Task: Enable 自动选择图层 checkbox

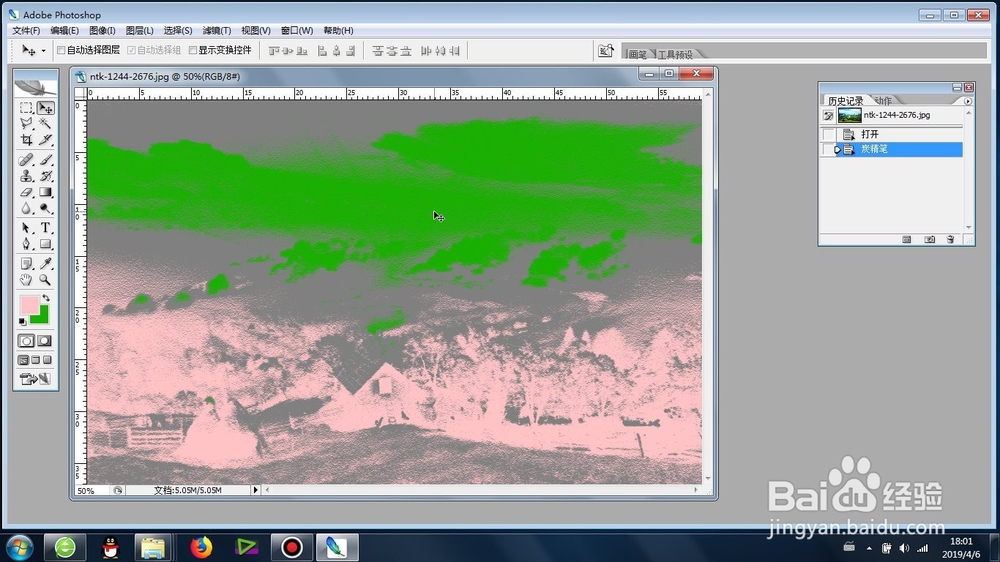Action: [x=61, y=50]
